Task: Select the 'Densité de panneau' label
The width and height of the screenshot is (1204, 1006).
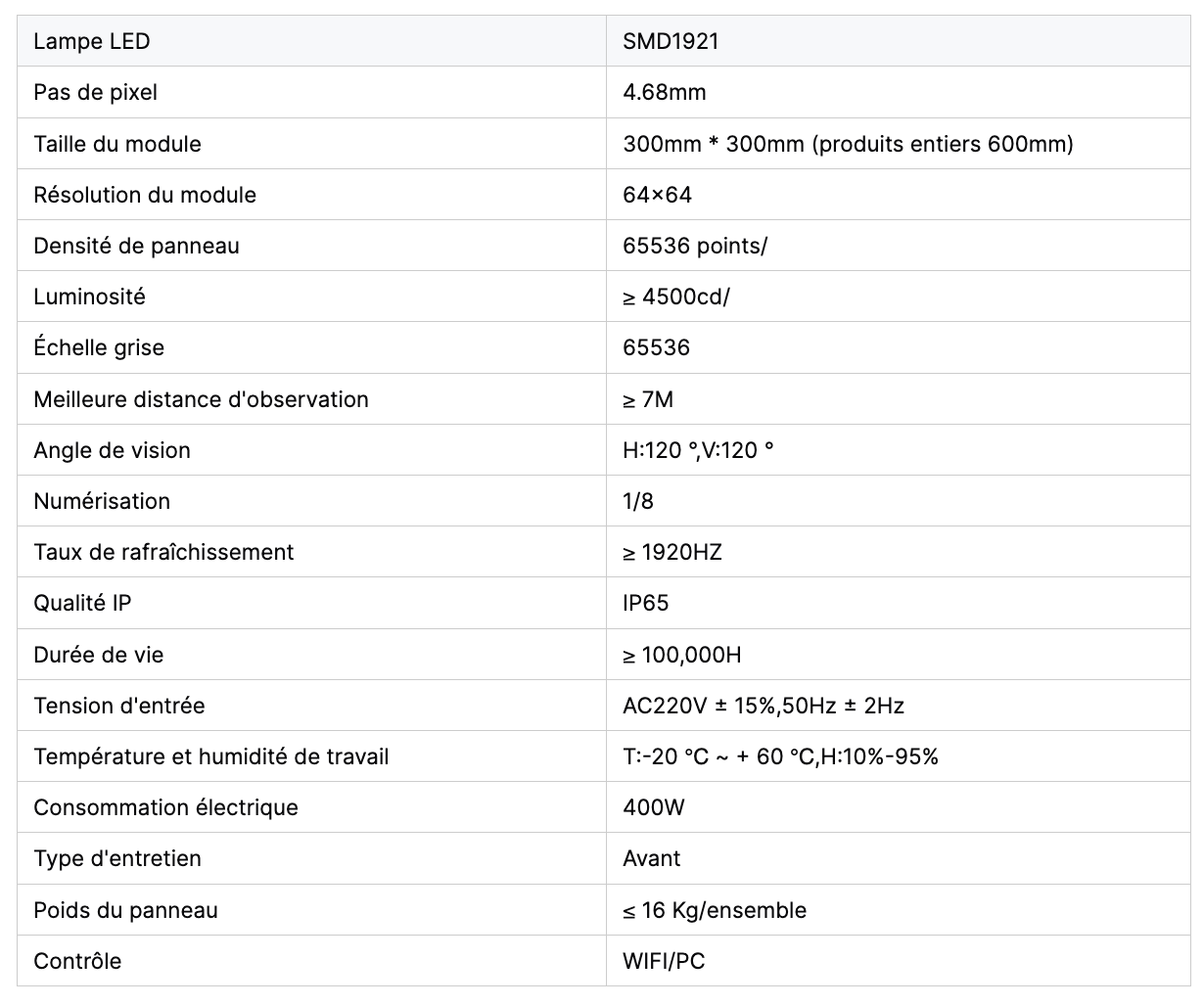Action: pyautogui.click(x=136, y=246)
